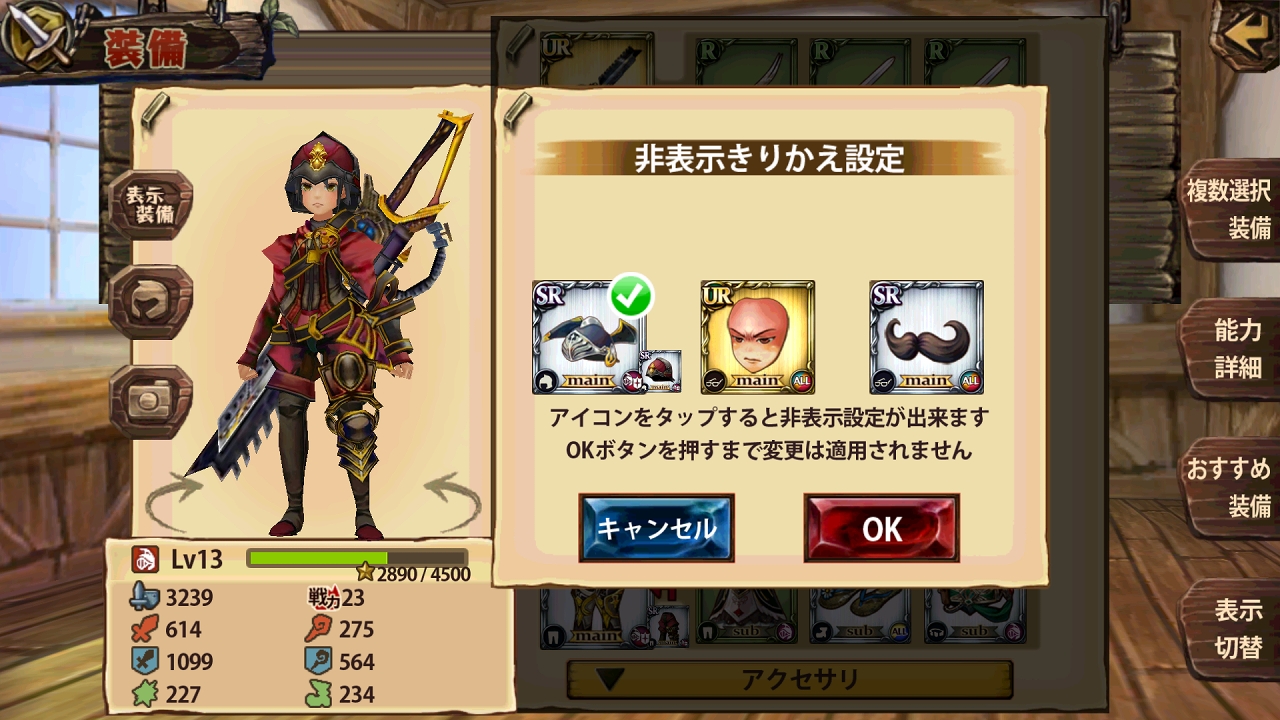
Task: Tap the helmet display icon
Action: (151, 302)
